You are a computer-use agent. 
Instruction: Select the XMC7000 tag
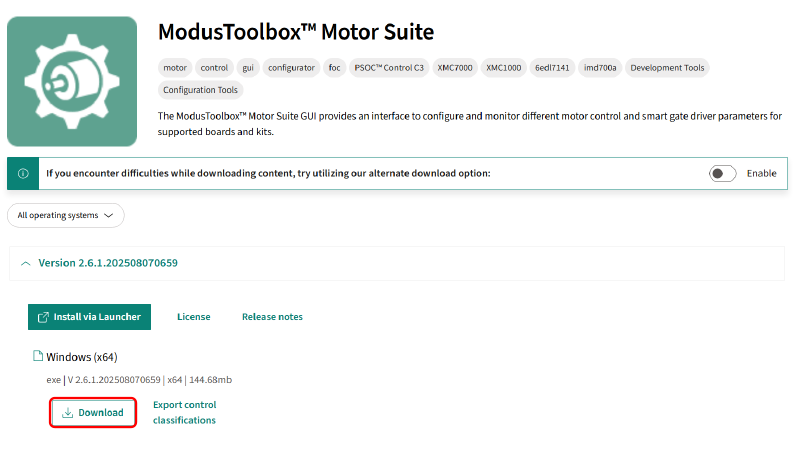(x=455, y=68)
